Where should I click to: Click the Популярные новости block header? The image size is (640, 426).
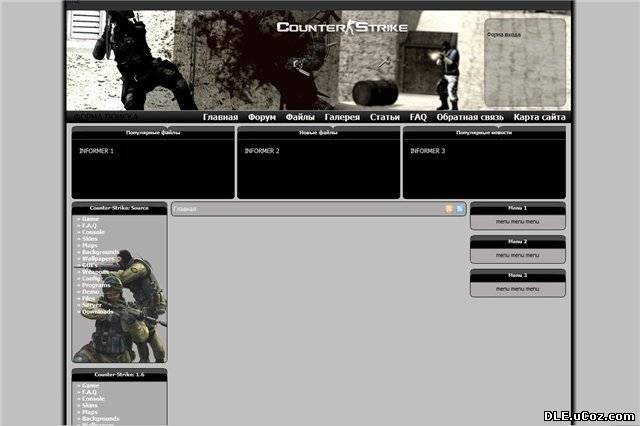coord(484,133)
